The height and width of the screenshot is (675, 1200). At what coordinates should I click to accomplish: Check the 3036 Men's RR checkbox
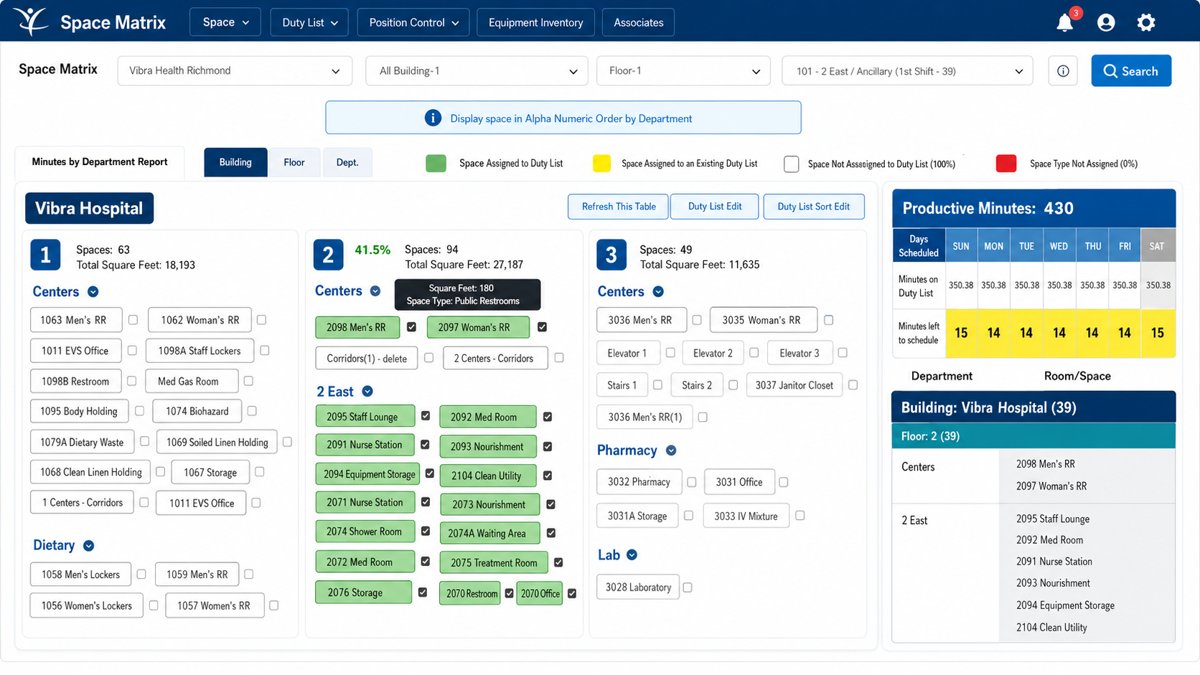[x=696, y=320]
